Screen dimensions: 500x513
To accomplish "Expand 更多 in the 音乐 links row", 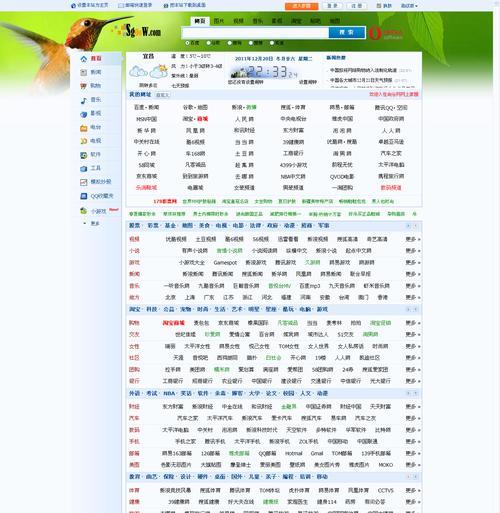I will 413,286.
